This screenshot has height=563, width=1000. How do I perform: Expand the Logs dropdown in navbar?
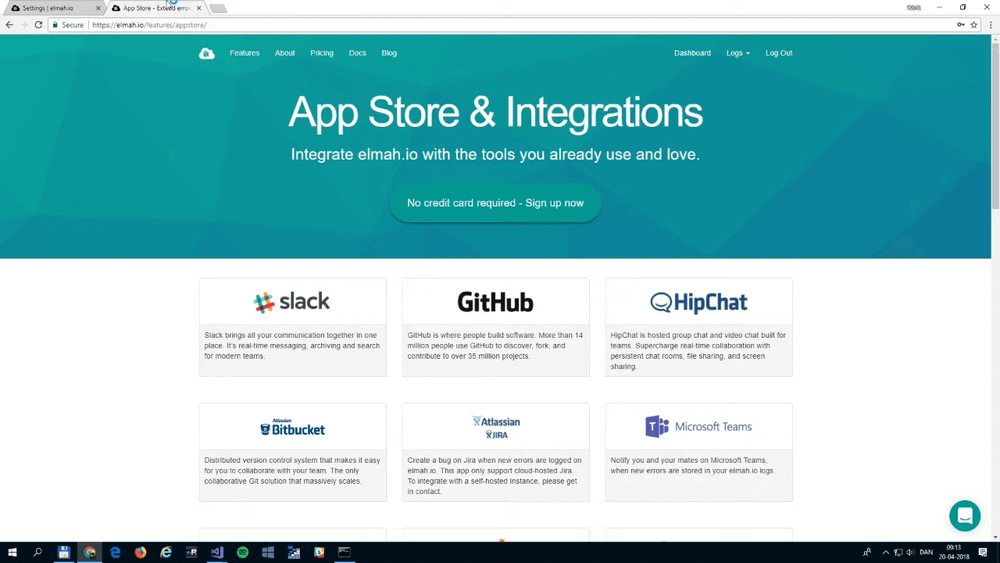738,54
